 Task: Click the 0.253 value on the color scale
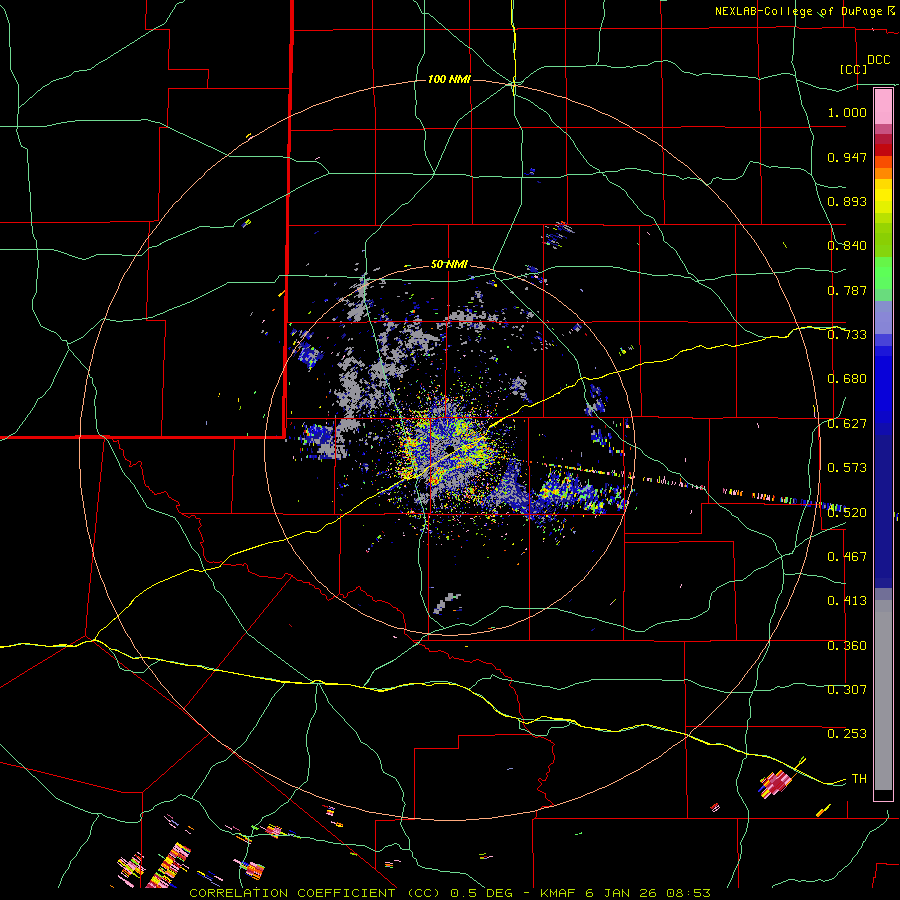pos(847,734)
